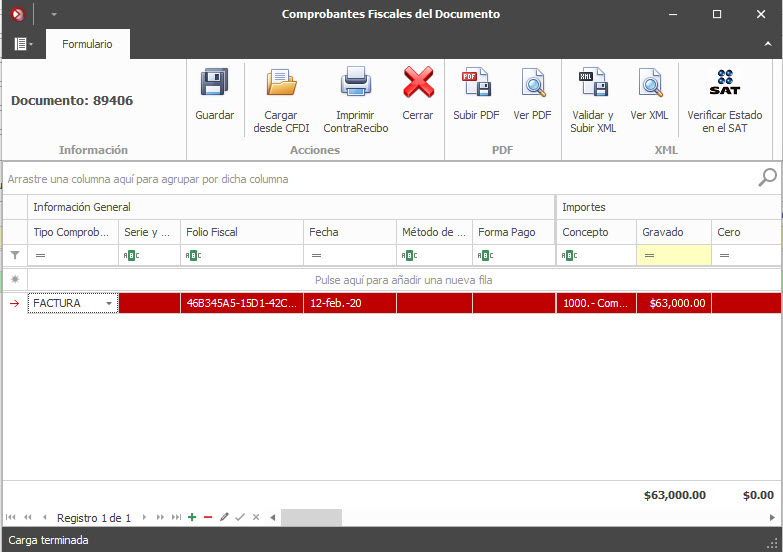Add a record with green plus button
783x552 pixels.
[x=192, y=518]
